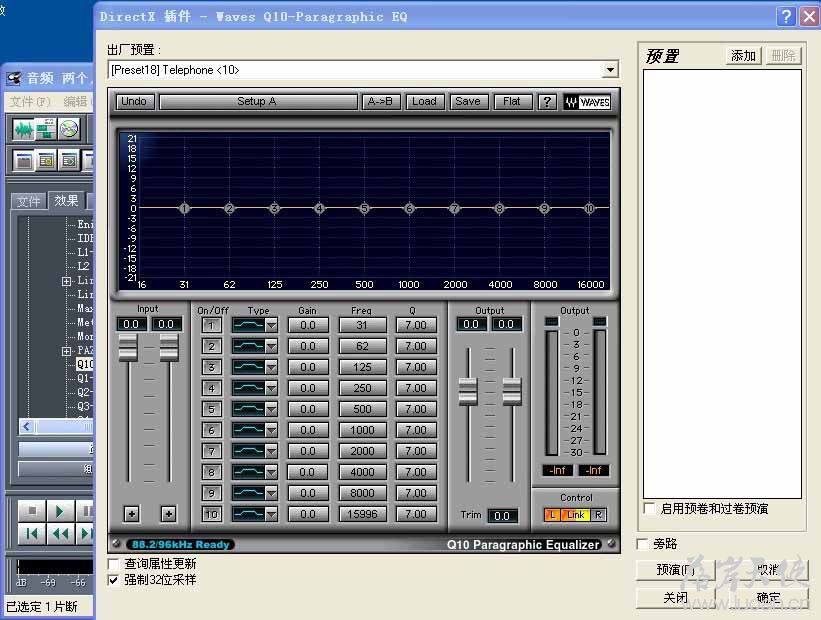Click the second toolbar icon below the view buttons
Image resolution: width=821 pixels, height=620 pixels.
pyautogui.click(x=46, y=161)
